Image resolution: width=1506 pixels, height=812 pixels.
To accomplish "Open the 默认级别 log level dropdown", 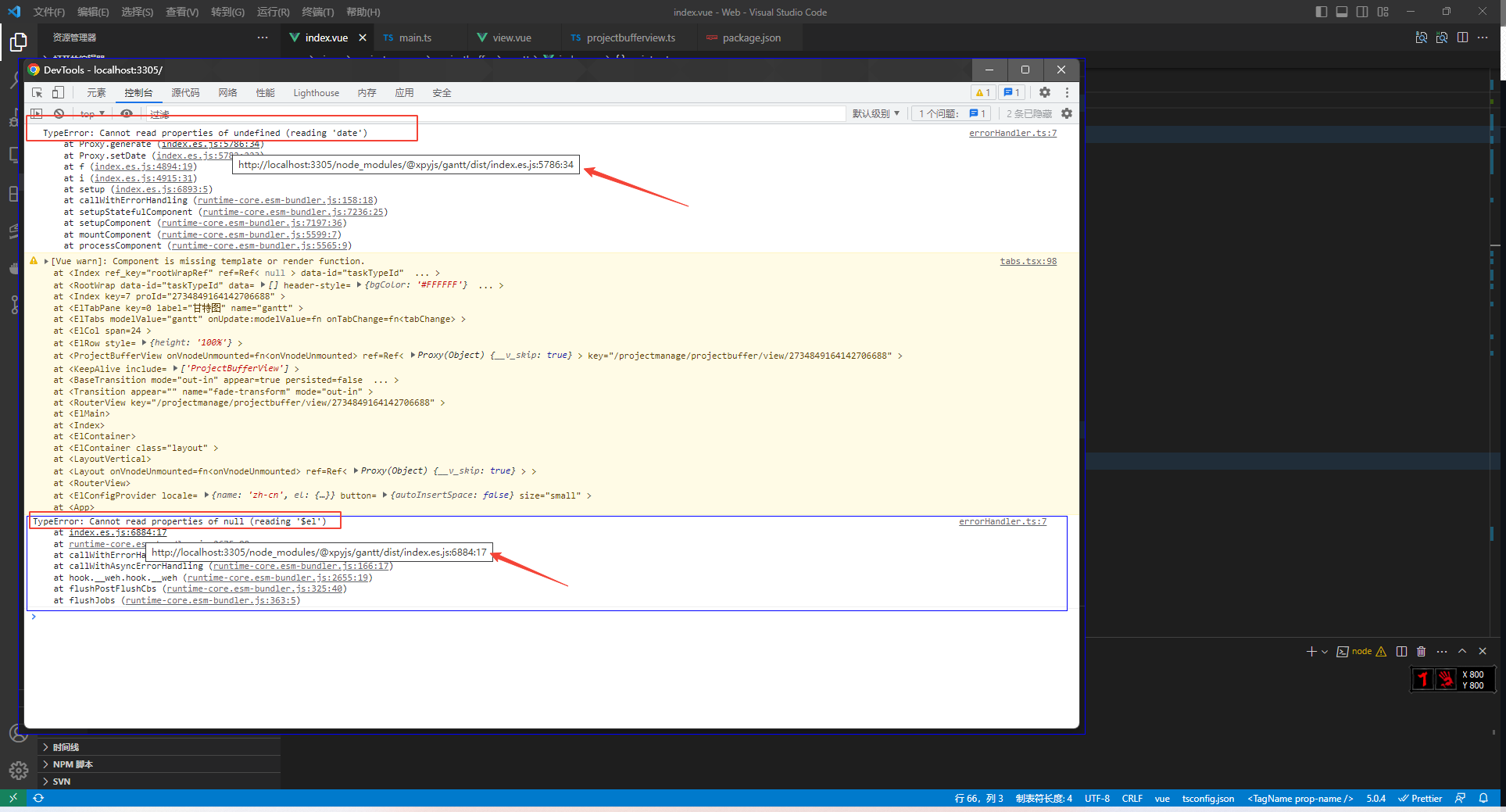I will coord(876,113).
